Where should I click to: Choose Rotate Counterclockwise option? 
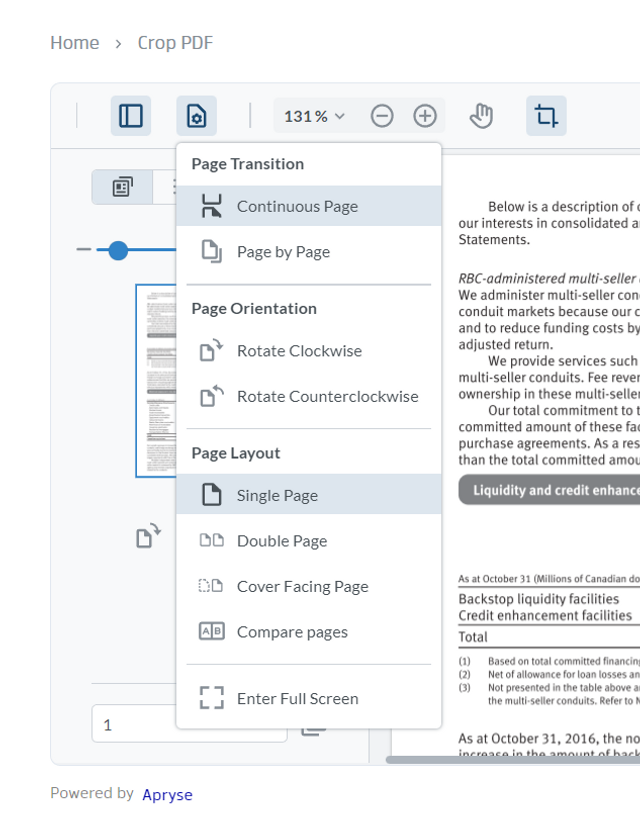point(309,396)
